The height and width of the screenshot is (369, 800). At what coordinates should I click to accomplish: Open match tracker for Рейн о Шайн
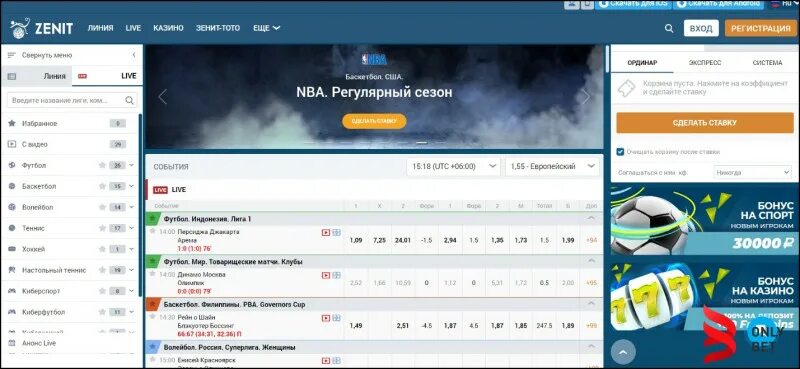(336, 318)
